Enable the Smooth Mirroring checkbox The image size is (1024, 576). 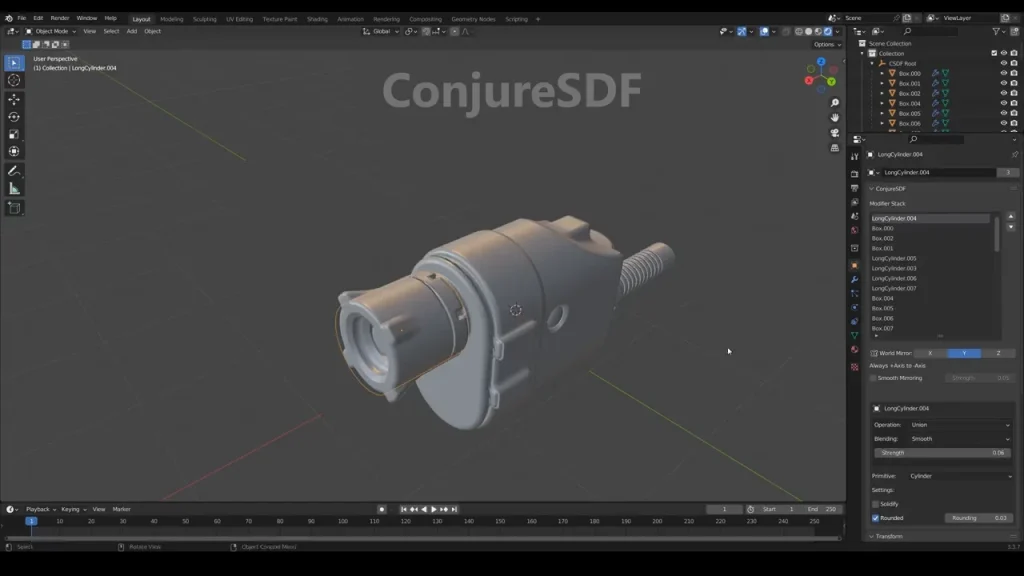click(x=873, y=378)
